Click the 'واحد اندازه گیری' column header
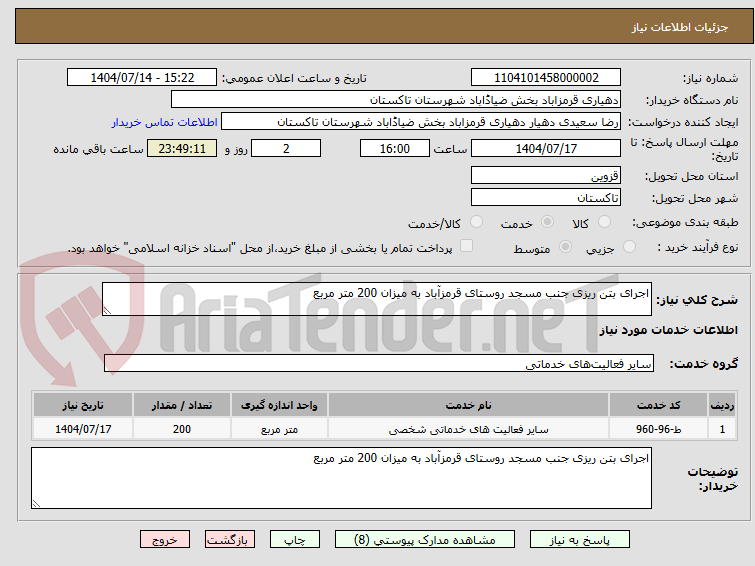The height and width of the screenshot is (566, 755). pos(279,405)
